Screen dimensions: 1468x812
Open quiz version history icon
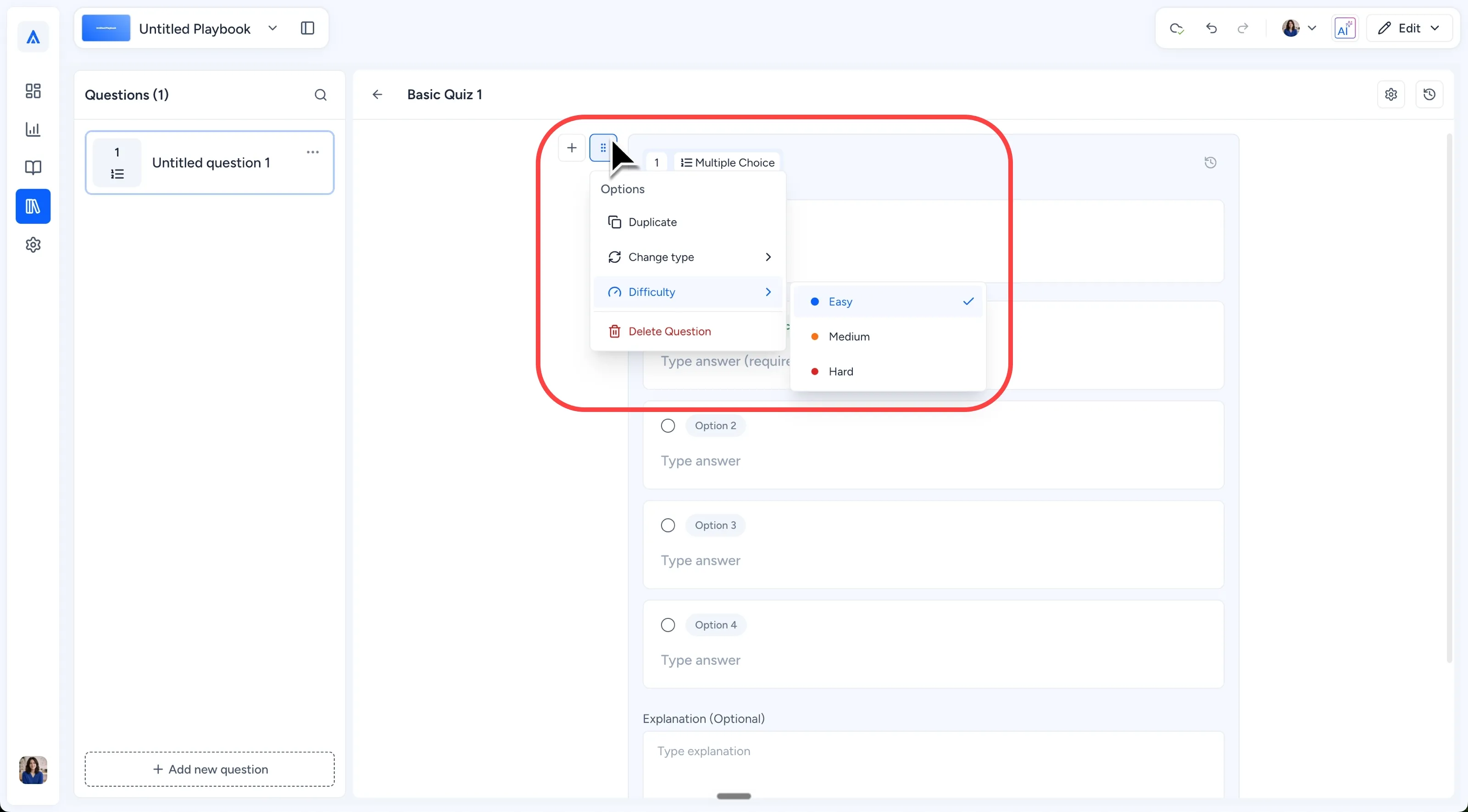click(x=1429, y=95)
